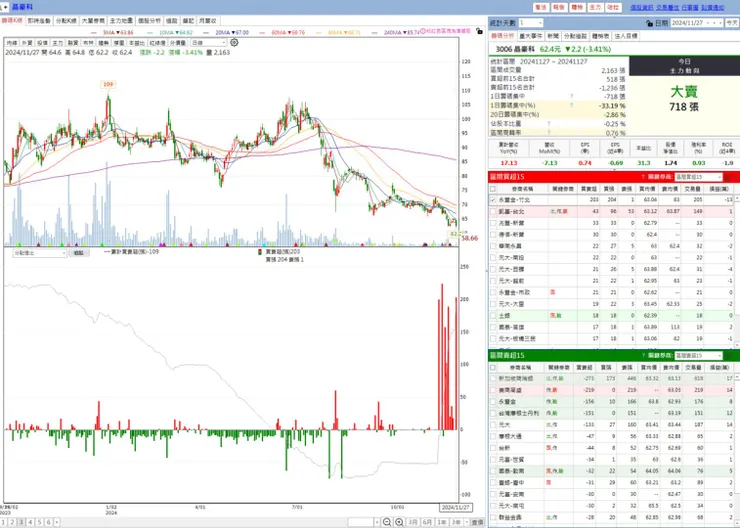Tick the checkbox for 台新 row
The width and height of the screenshot is (740, 528).
[x=493, y=448]
